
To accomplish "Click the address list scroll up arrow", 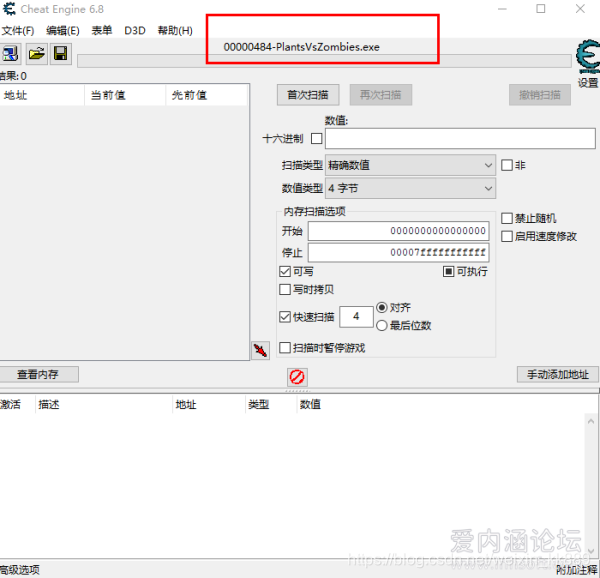I will point(591,422).
